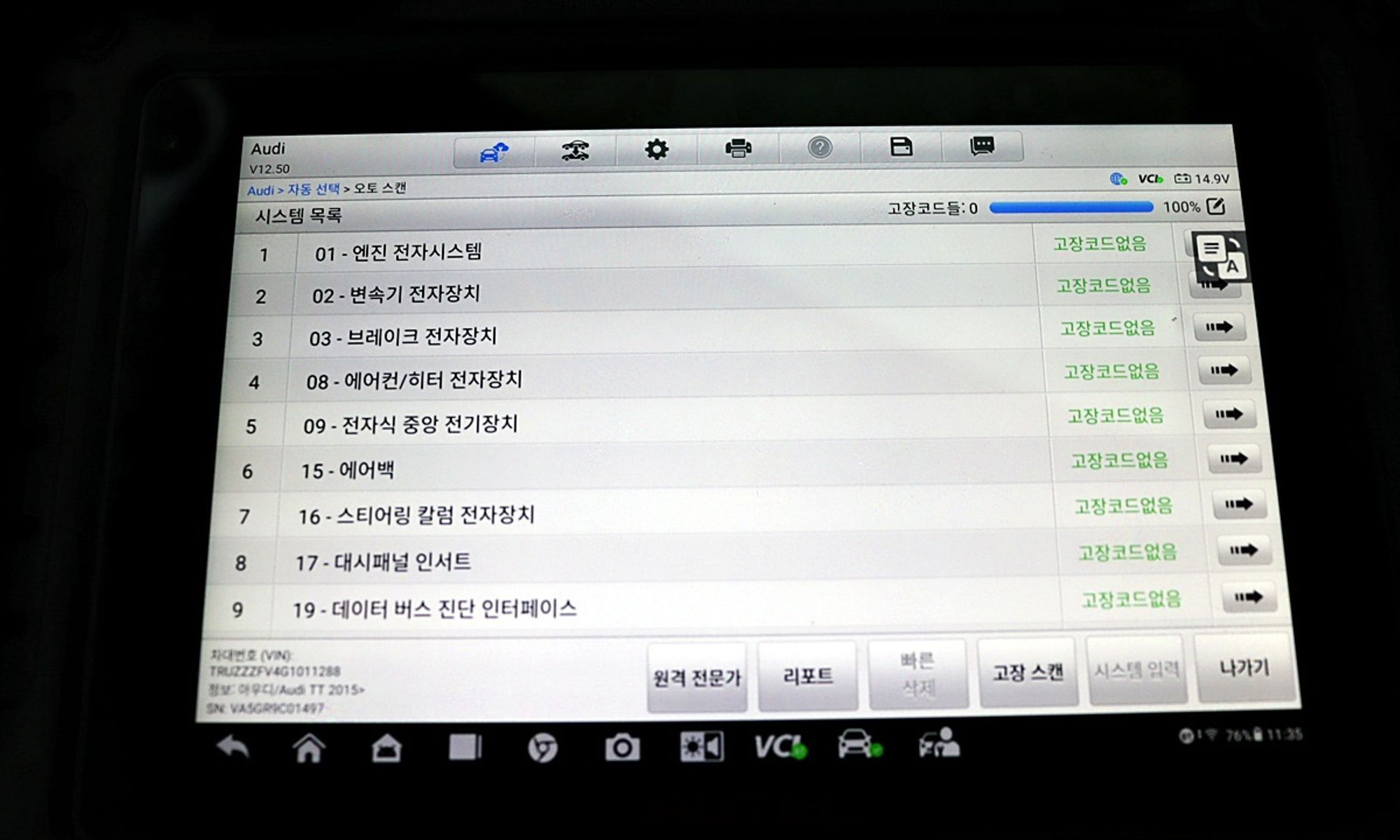Select row 01 엔진 전자시스템

(398, 253)
